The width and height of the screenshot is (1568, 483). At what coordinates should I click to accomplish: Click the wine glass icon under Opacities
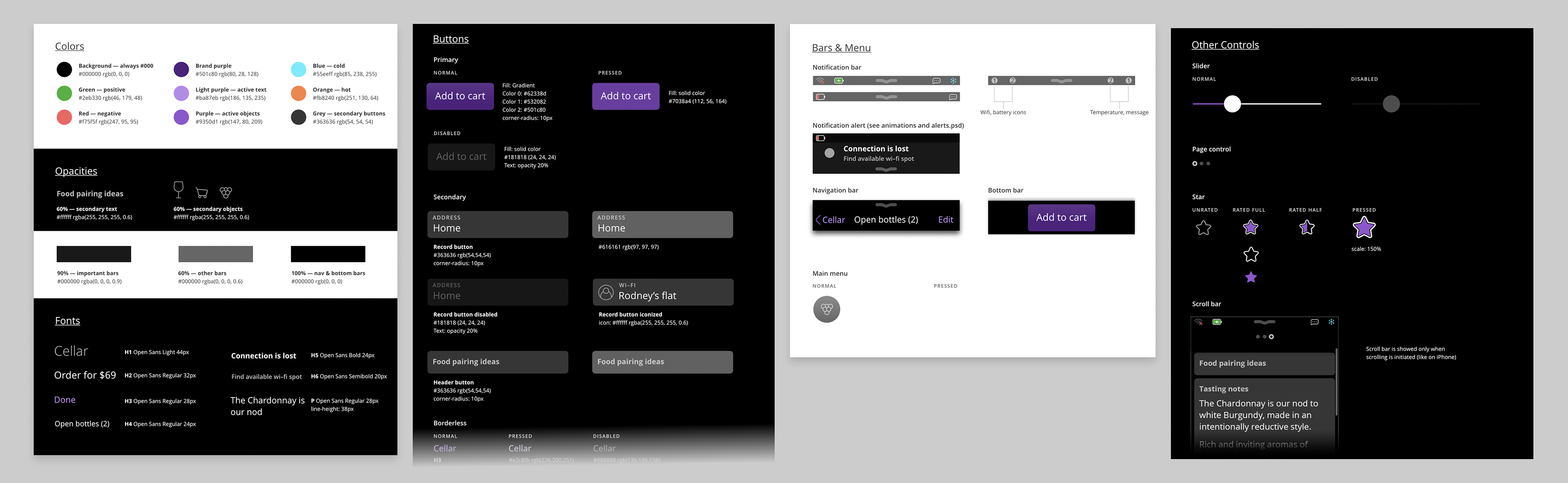178,190
